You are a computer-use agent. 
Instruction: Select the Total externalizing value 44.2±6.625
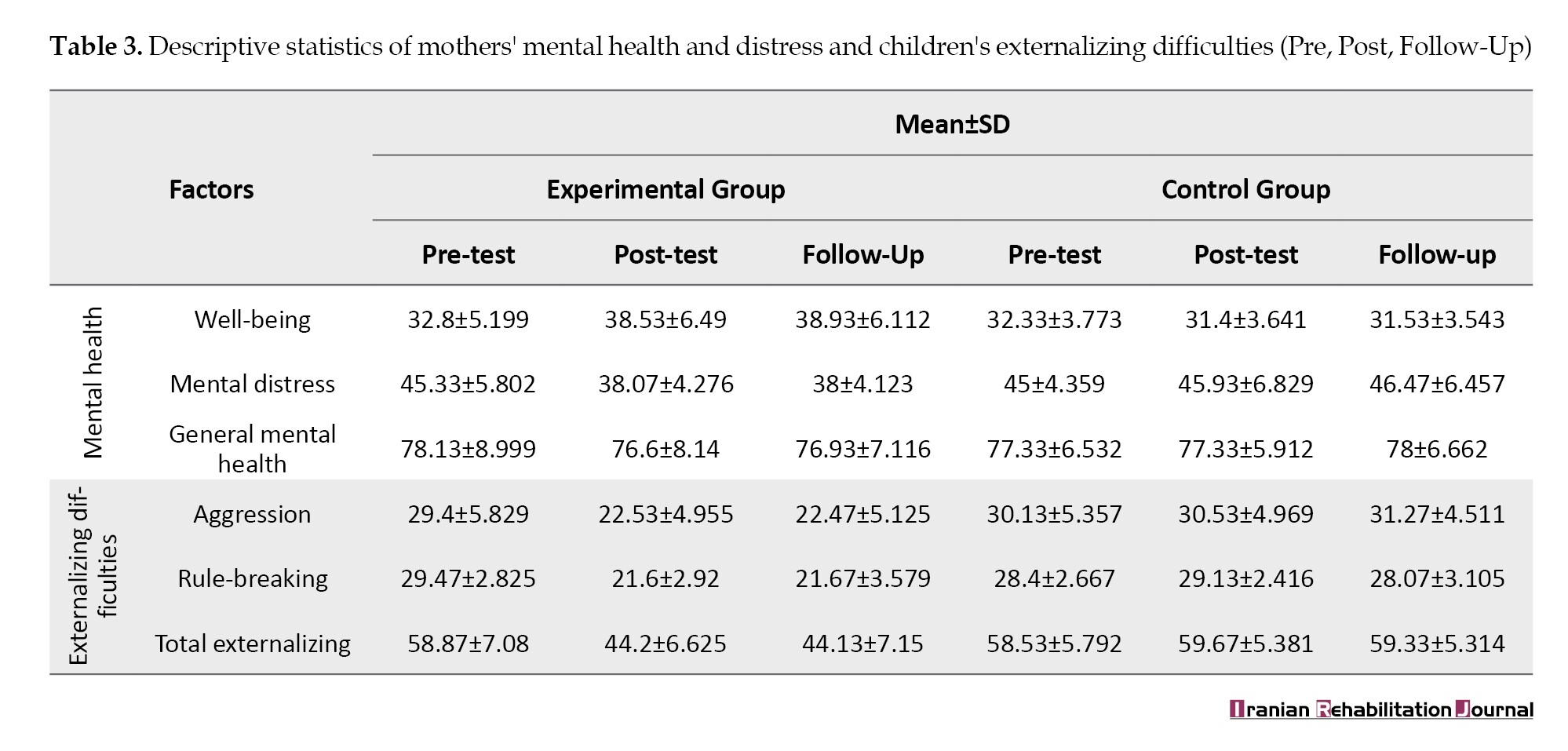[665, 643]
